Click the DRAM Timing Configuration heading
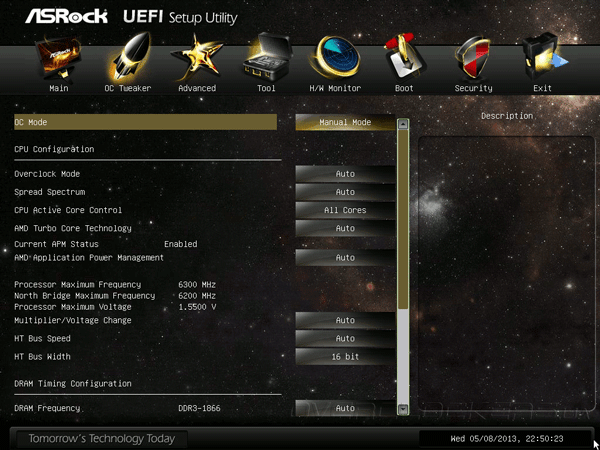Viewport: 600px width, 450px height. (x=73, y=383)
